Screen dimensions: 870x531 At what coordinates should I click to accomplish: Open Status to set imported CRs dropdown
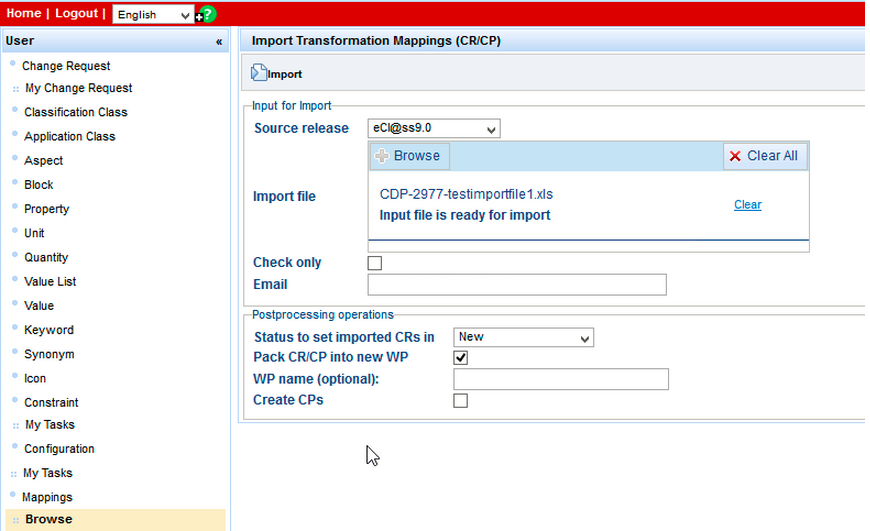click(x=524, y=337)
